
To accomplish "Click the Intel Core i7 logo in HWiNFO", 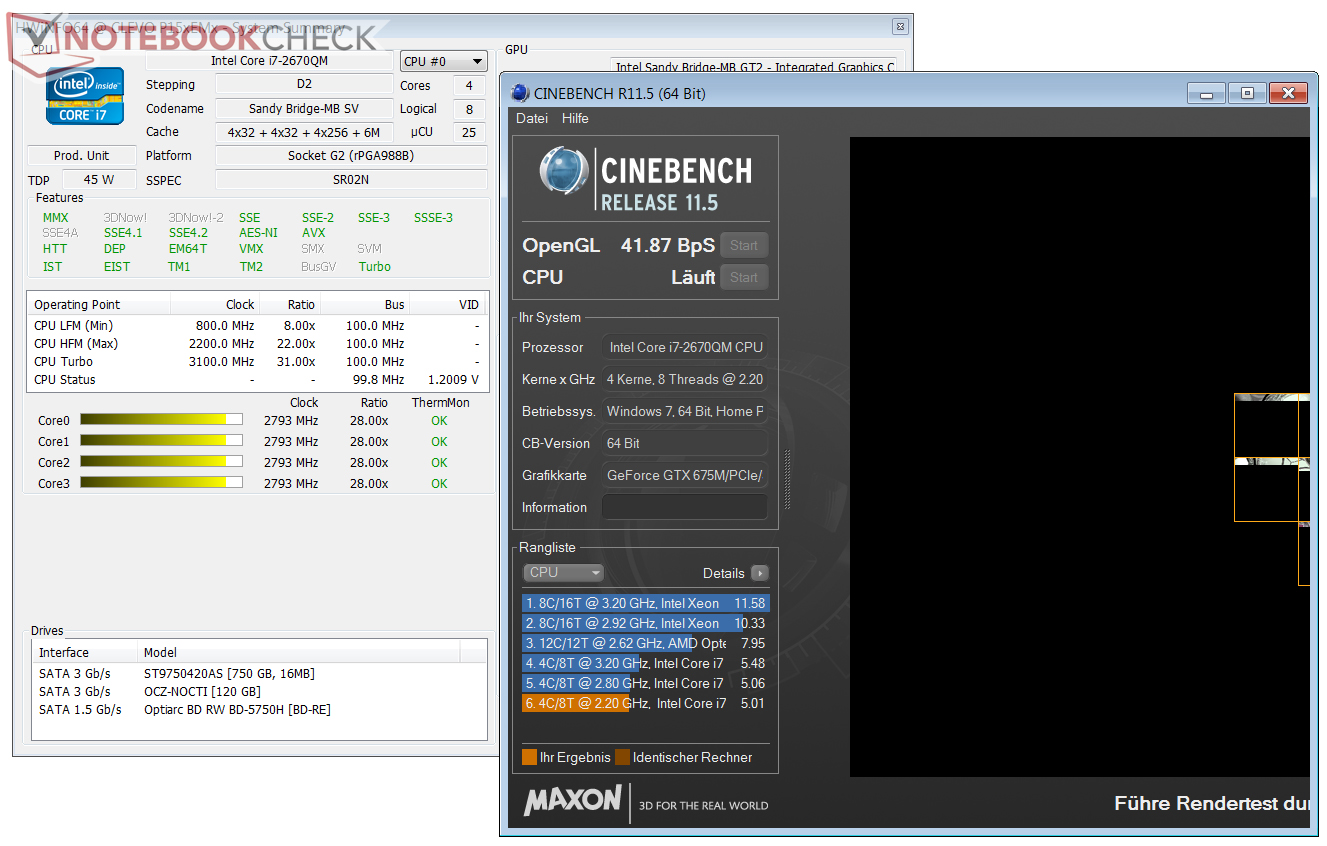I will (x=85, y=96).
